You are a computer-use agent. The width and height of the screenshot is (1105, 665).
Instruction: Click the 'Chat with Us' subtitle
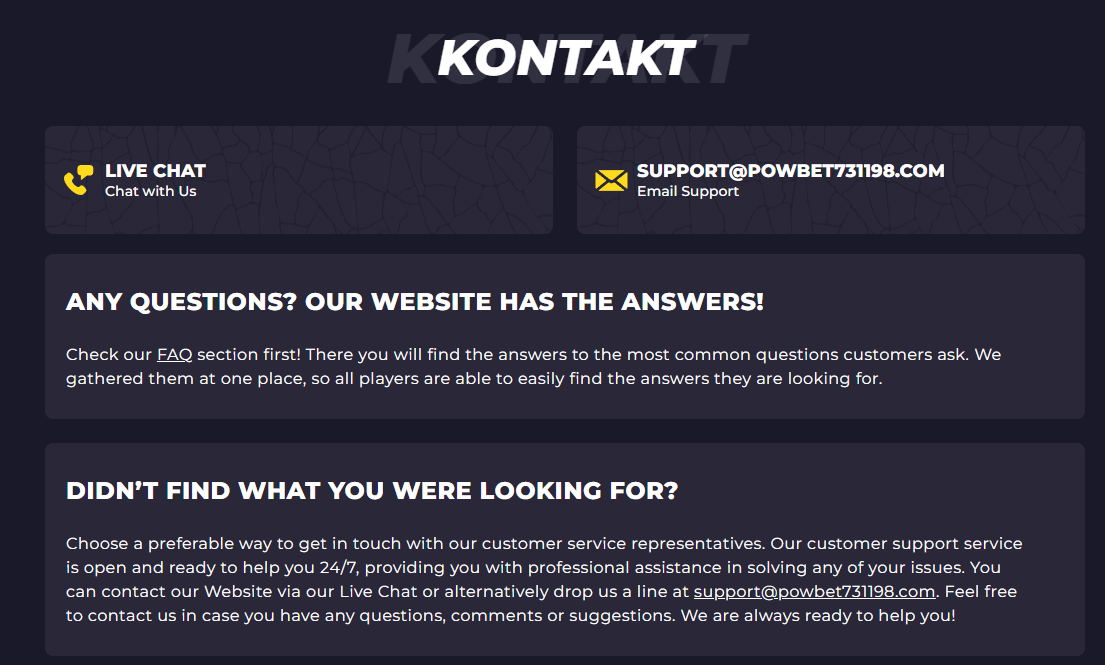click(x=151, y=191)
